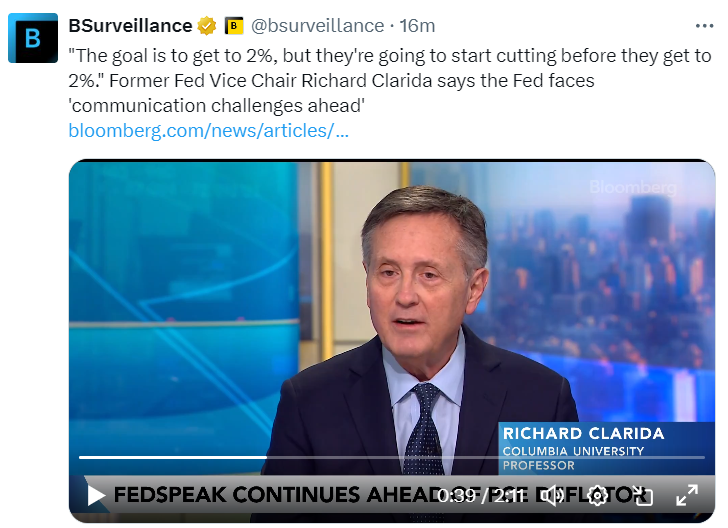Screen dimensions: 728x528
Task: Play the video
Action: point(96,495)
